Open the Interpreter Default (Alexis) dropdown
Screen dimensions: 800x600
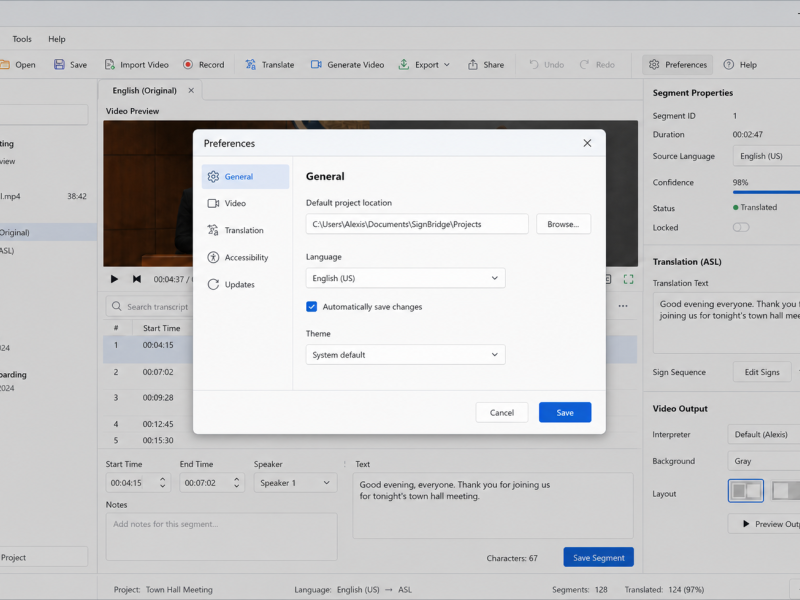point(764,434)
